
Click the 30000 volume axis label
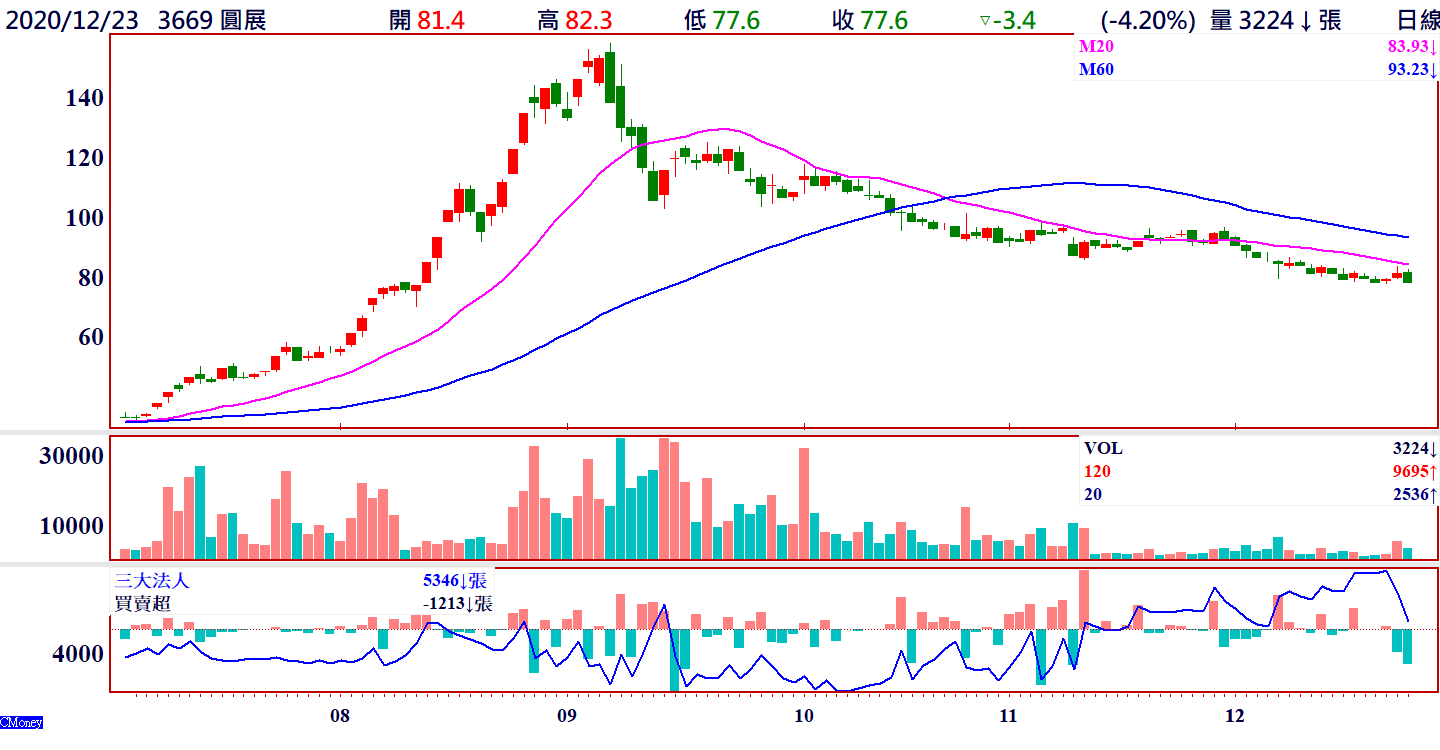pos(71,455)
